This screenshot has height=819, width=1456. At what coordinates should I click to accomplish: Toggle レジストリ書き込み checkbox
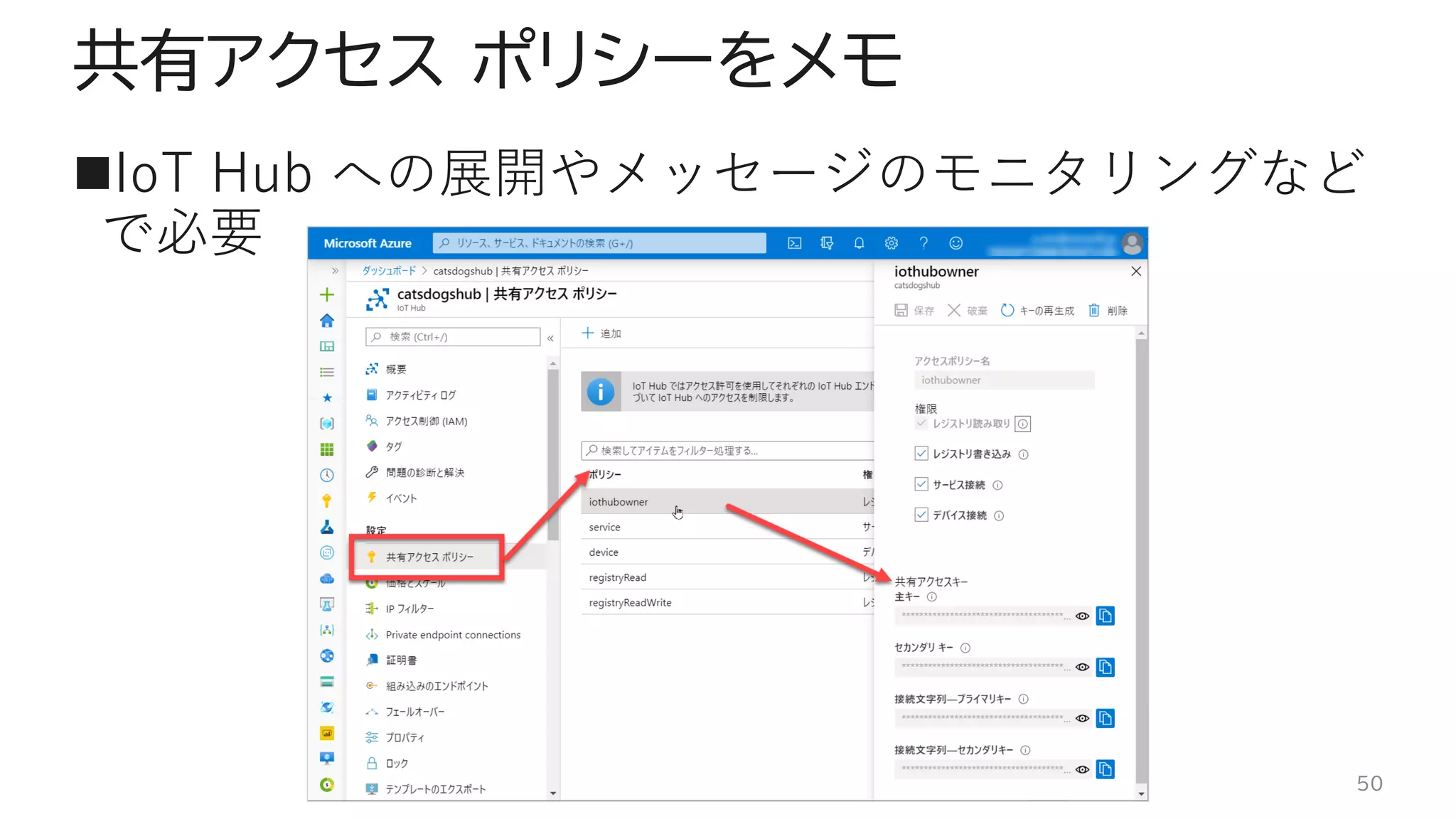[x=921, y=454]
